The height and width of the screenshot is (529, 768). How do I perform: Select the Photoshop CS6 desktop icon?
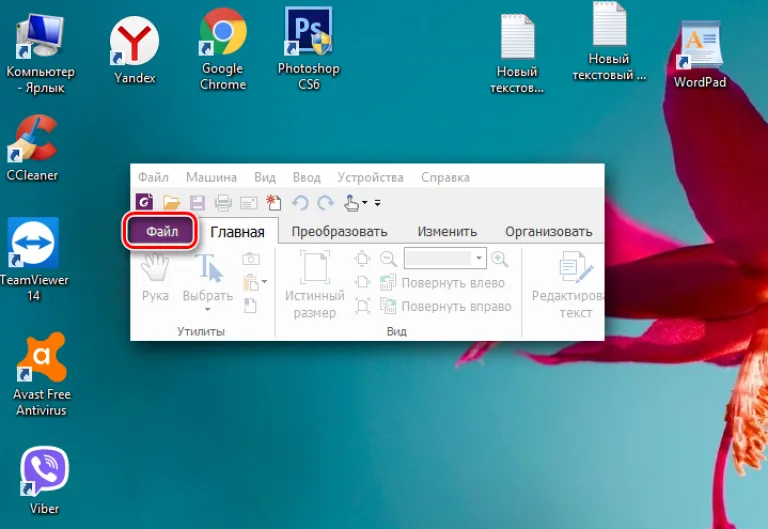point(309,49)
